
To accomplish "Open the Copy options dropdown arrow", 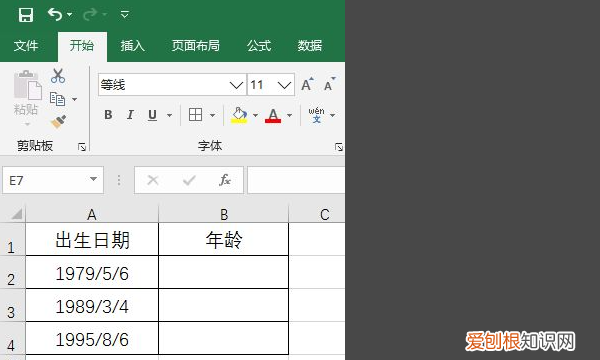I will pos(75,99).
